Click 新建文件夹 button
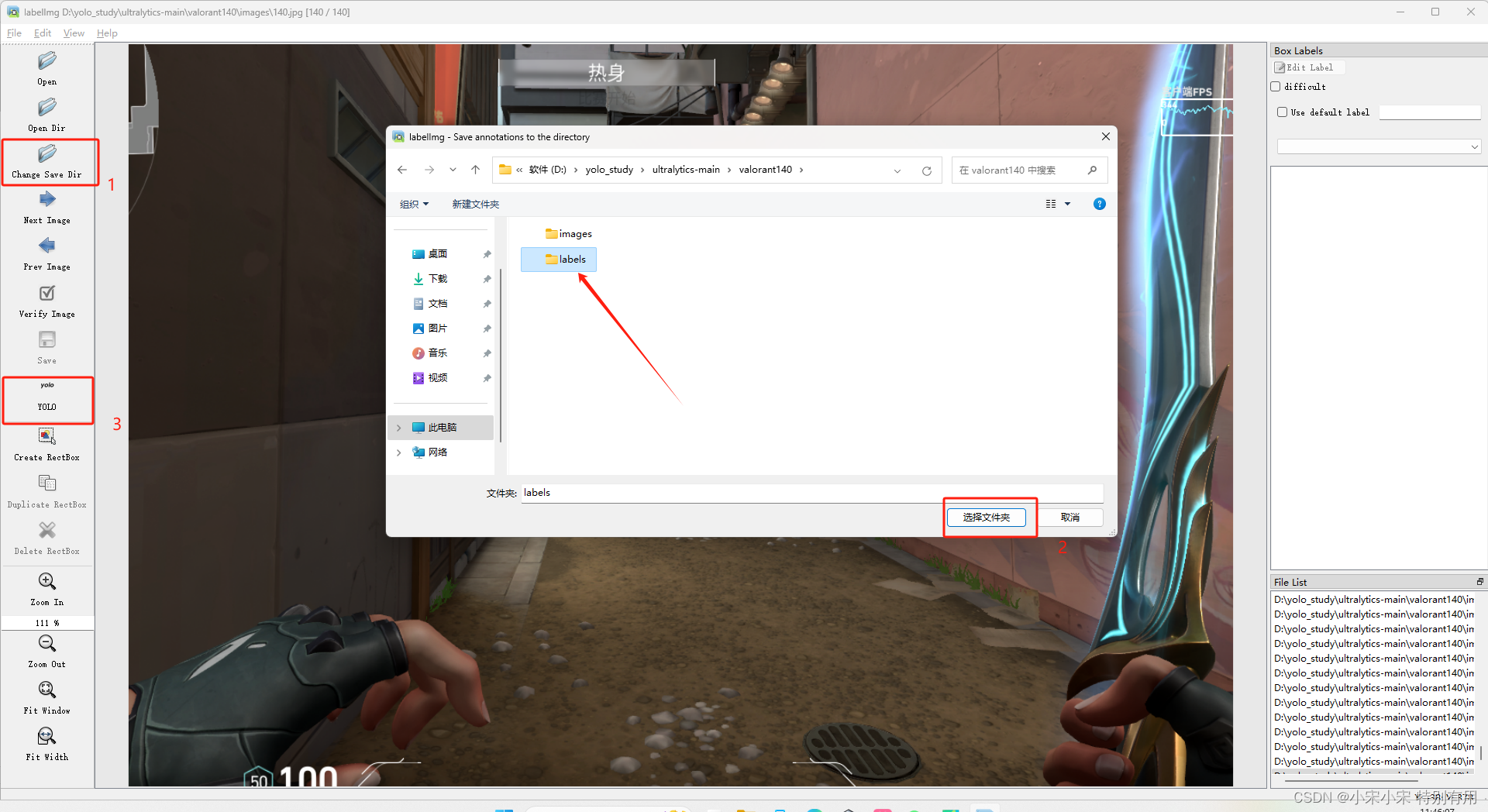The height and width of the screenshot is (812, 1488). (475, 204)
